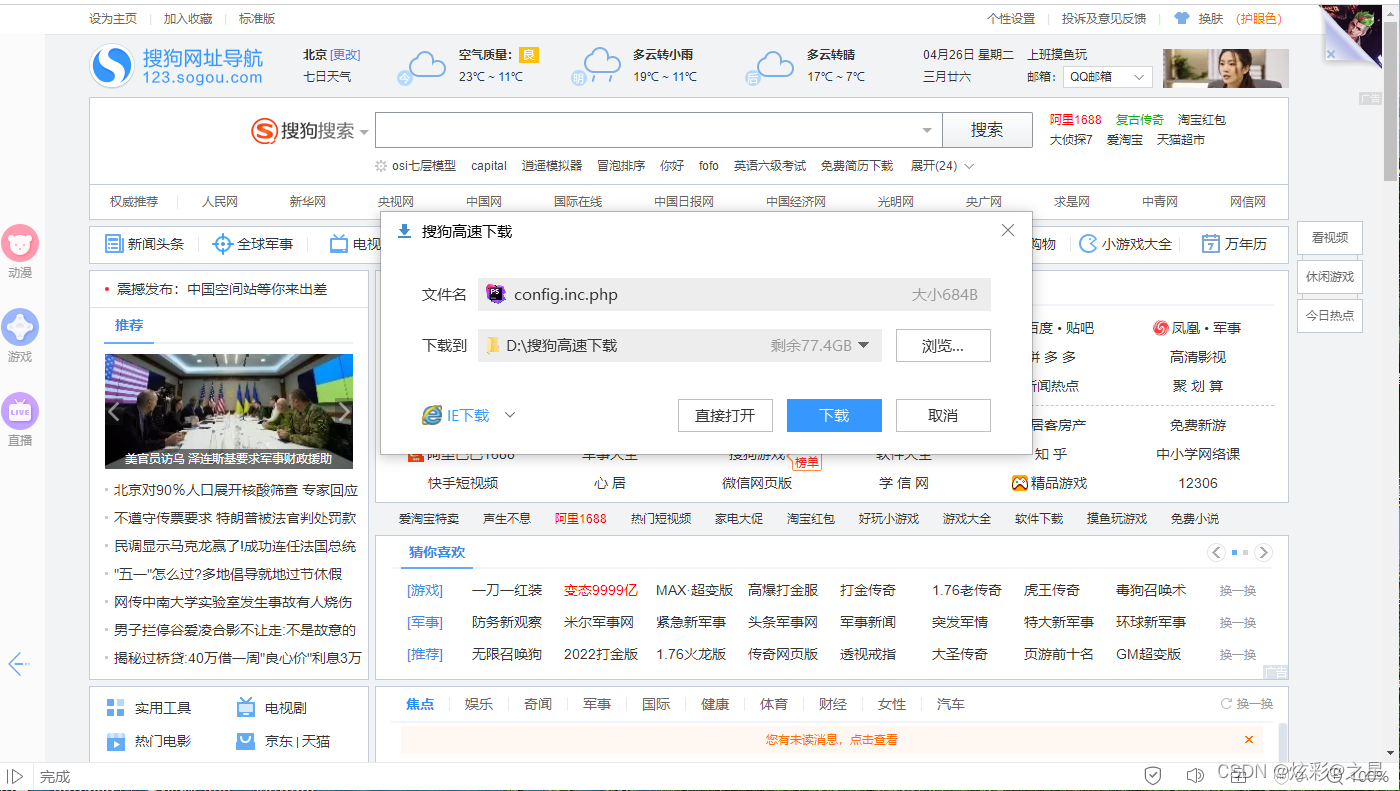Image resolution: width=1400 pixels, height=791 pixels.
Task: Click the blue 下载 button
Action: (834, 416)
